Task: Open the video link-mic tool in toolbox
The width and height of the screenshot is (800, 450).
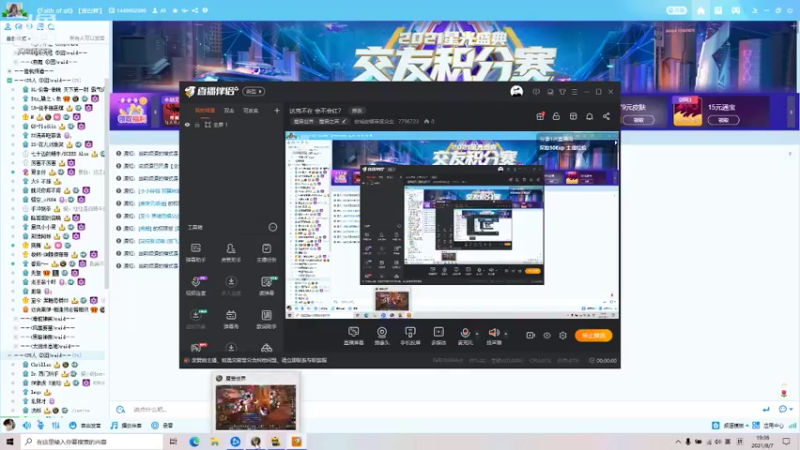Action: [195, 286]
